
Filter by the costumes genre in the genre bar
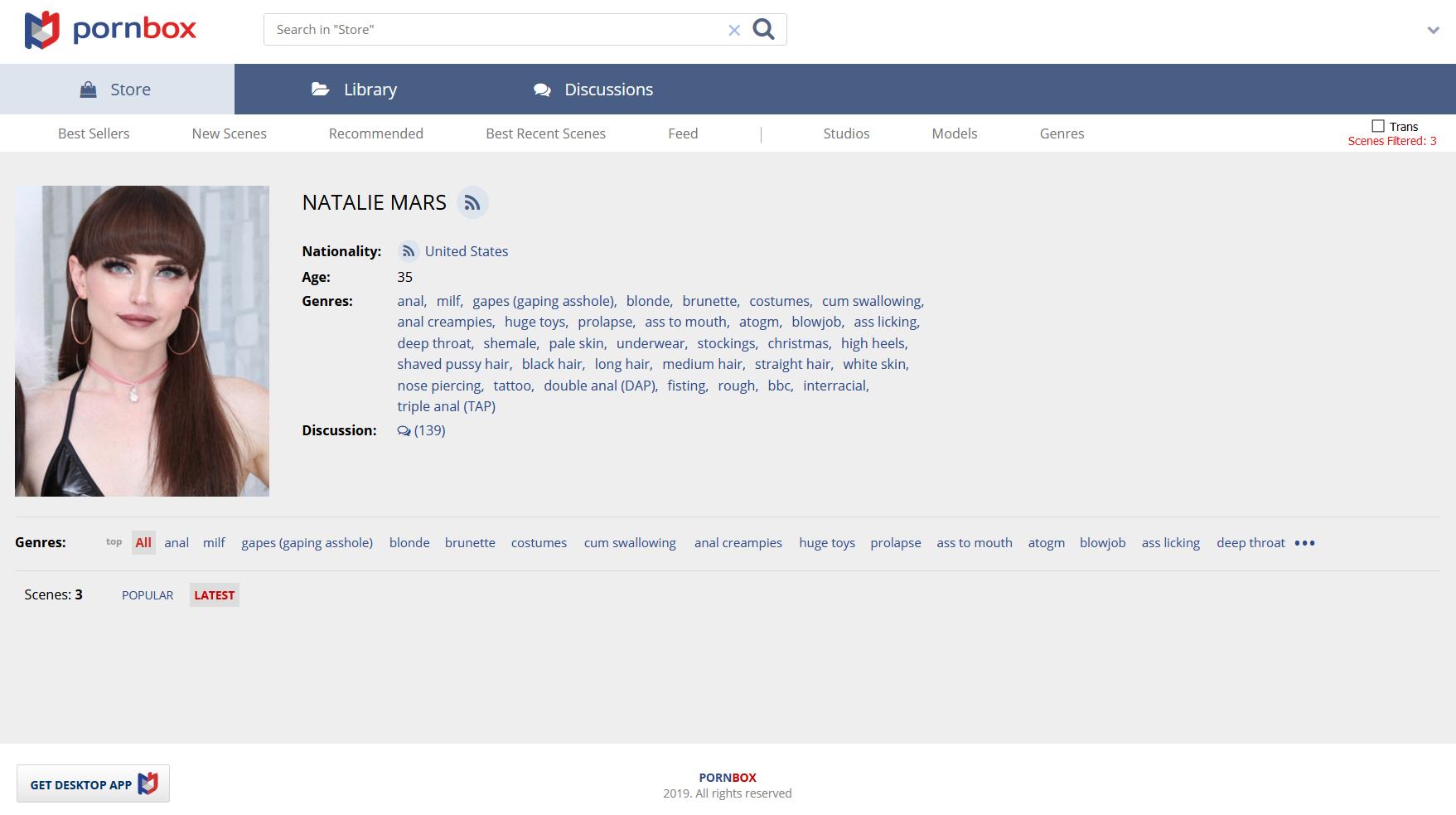[x=539, y=543]
